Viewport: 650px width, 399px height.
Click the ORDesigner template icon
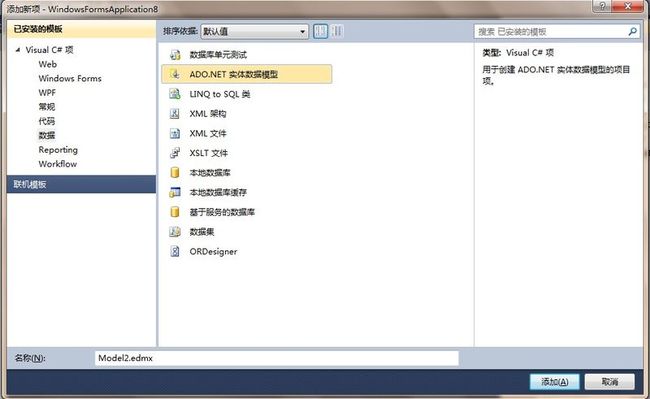[x=175, y=251]
